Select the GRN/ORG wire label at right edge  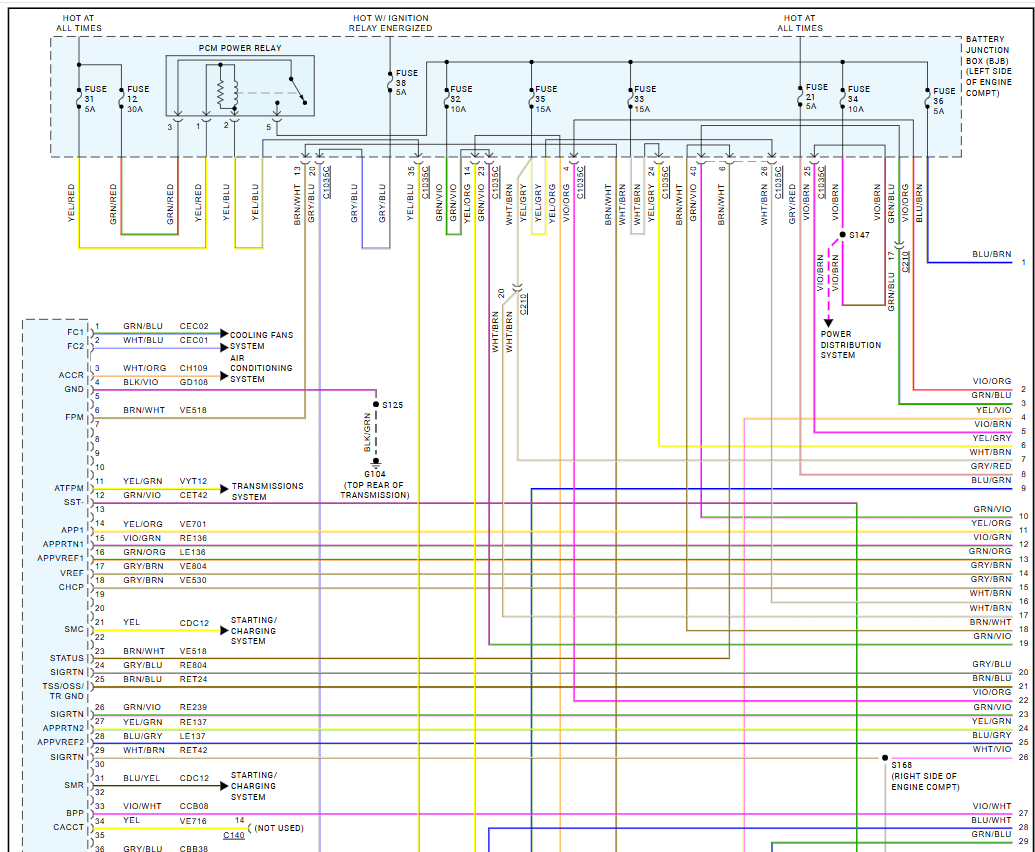[x=990, y=551]
